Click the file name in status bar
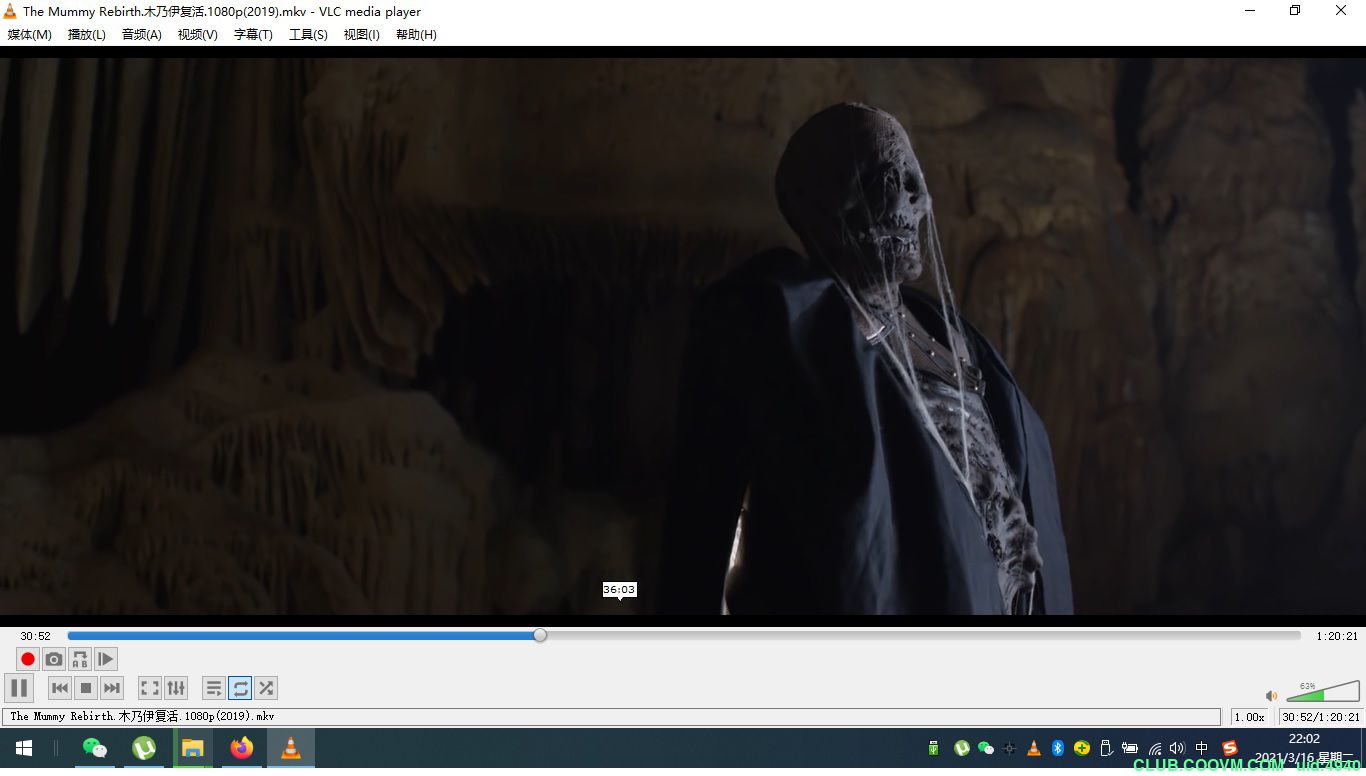The height and width of the screenshot is (776, 1366). point(142,717)
